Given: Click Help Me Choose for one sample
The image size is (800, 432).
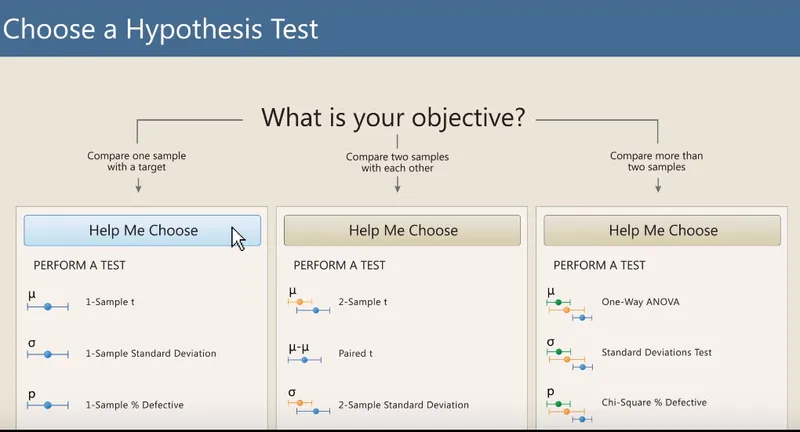Looking at the screenshot, I should point(142,231).
